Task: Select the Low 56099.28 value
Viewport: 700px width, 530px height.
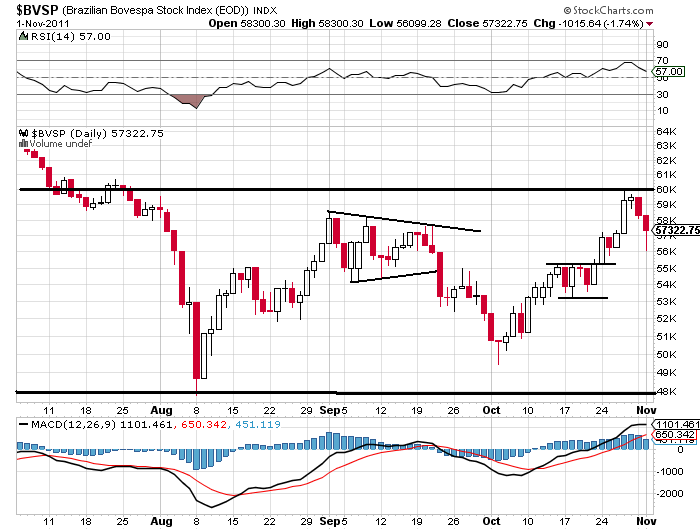Action: pos(405,23)
